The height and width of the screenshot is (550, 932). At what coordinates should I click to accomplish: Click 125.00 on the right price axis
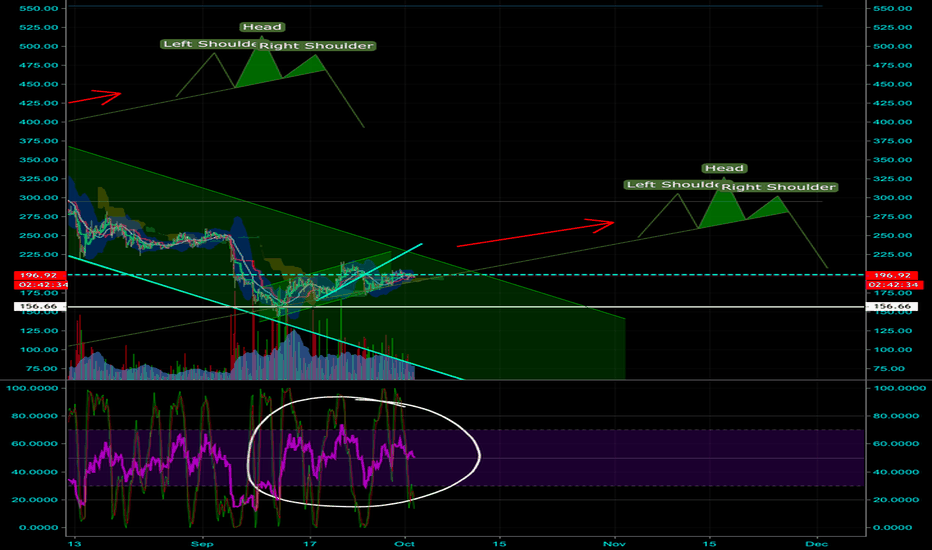(x=892, y=331)
